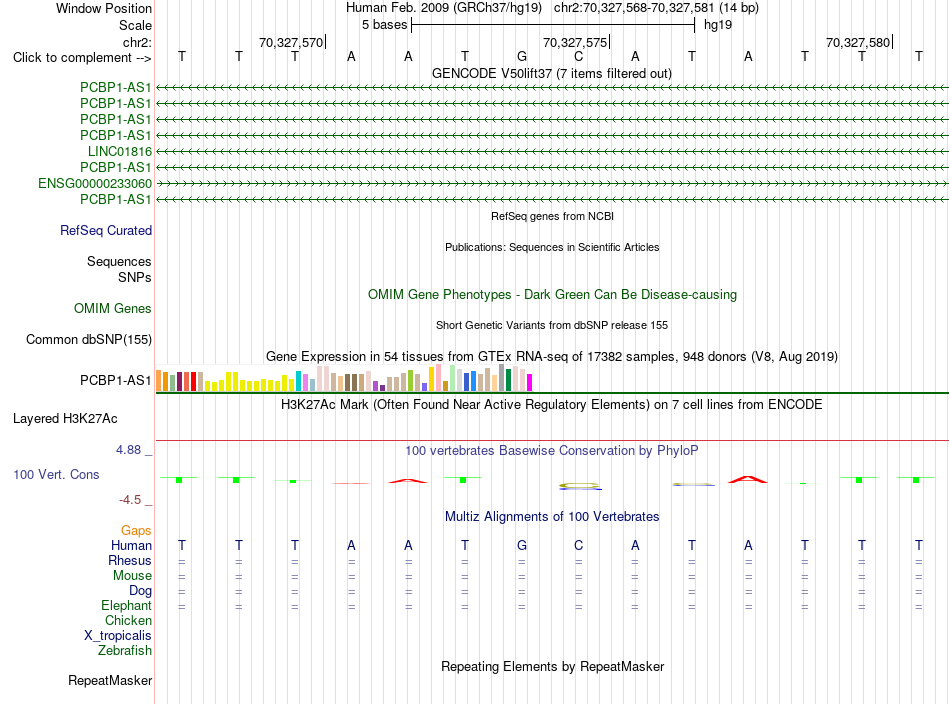The image size is (950, 704).
Task: Click the OMIM Gene Phenotypes track title
Action: point(553,294)
